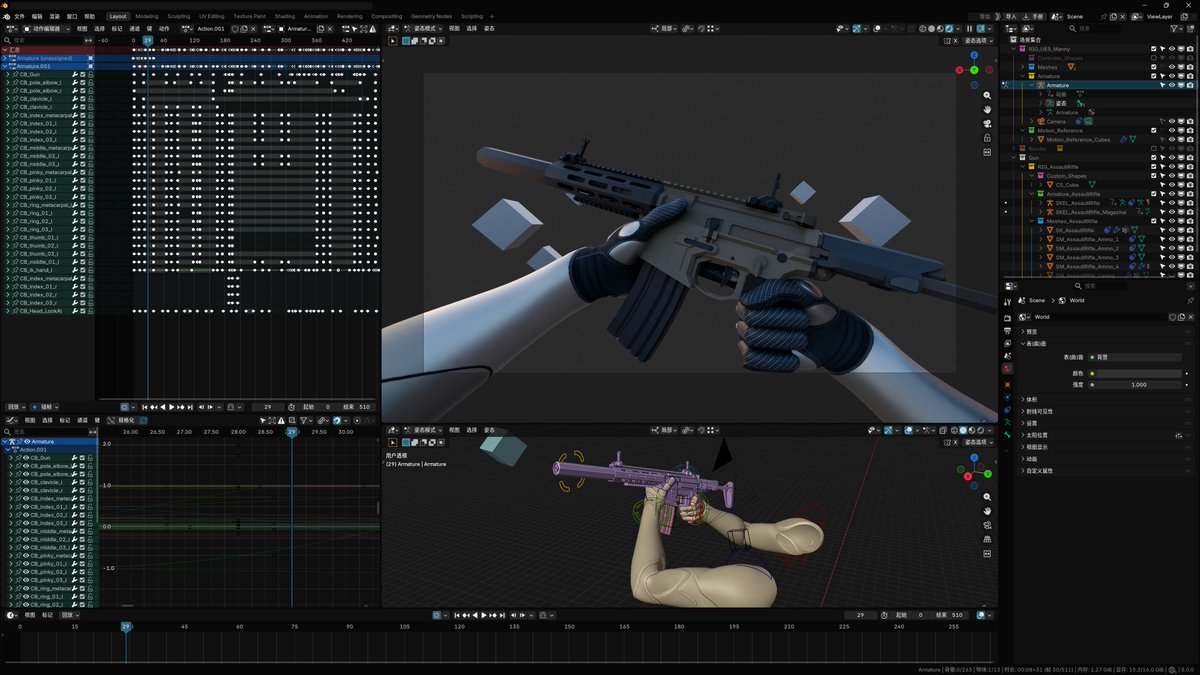
Task: Click the world background 颜色 color swatch
Action: (x=1141, y=373)
